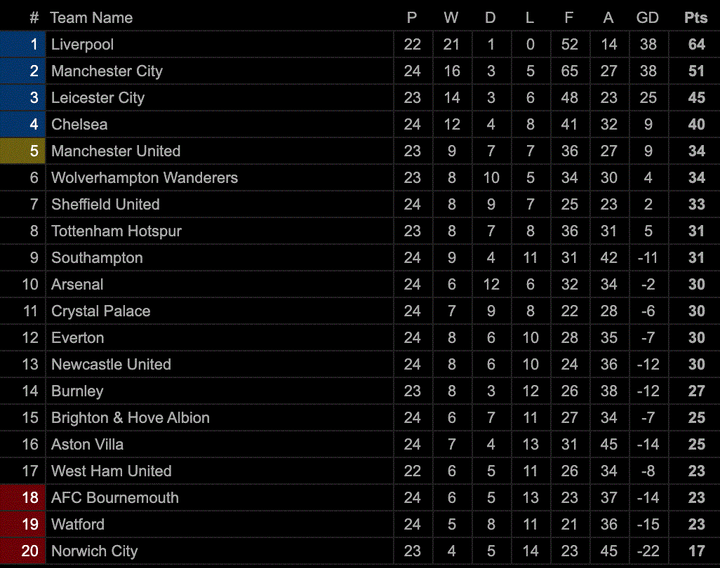The image size is (720, 568).
Task: Click the AFC Bournemouth team name
Action: tap(115, 498)
